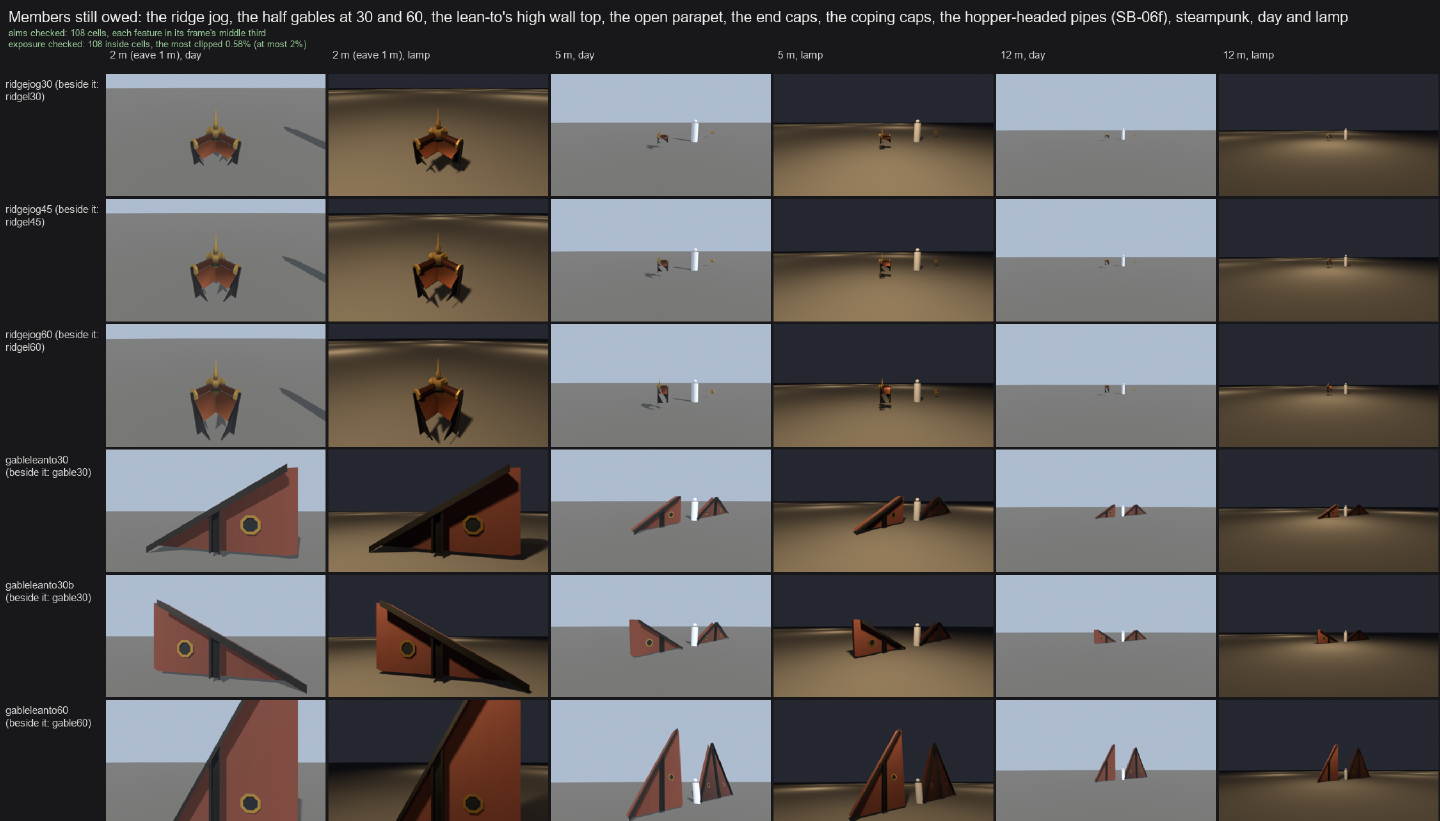Select ridgejog45 render, 12 m lamp column

pyautogui.click(x=1328, y=260)
